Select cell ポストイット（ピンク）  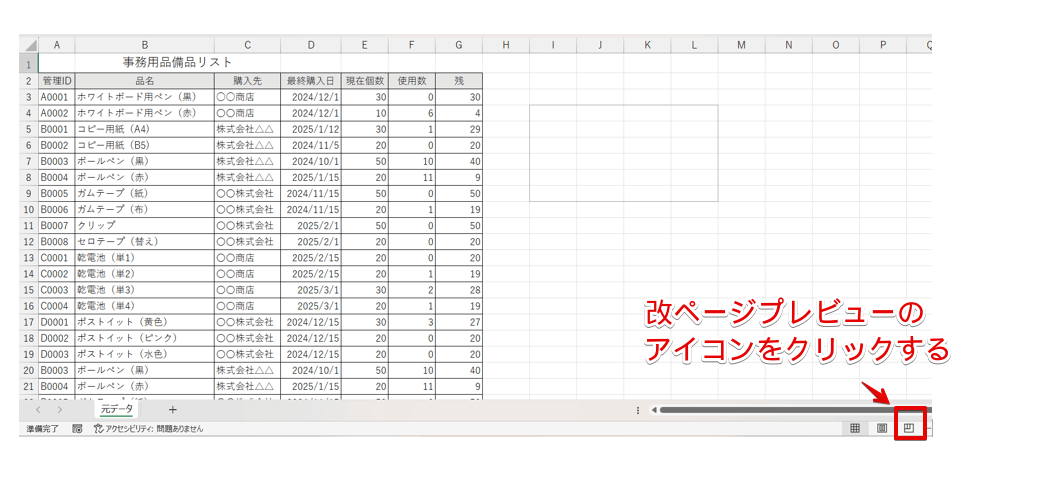(145, 338)
